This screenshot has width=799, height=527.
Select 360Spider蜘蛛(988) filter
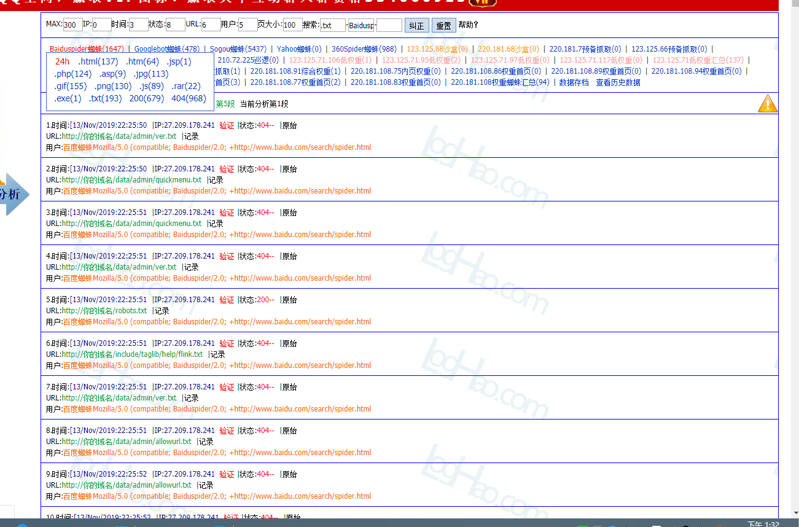[364, 49]
